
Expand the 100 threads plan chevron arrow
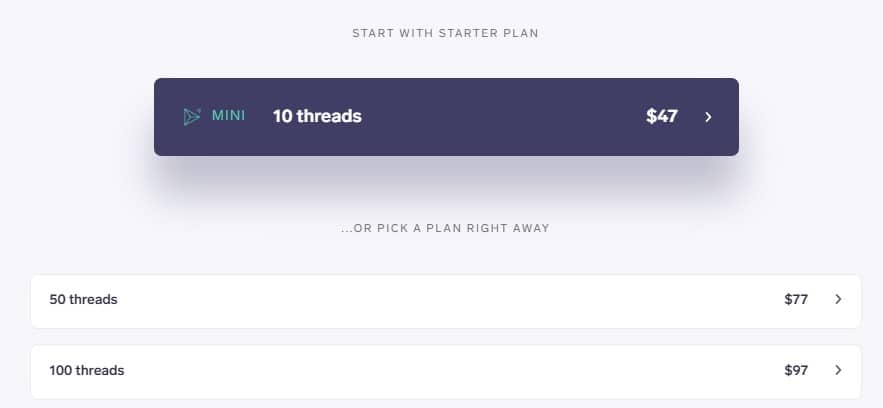(x=838, y=370)
